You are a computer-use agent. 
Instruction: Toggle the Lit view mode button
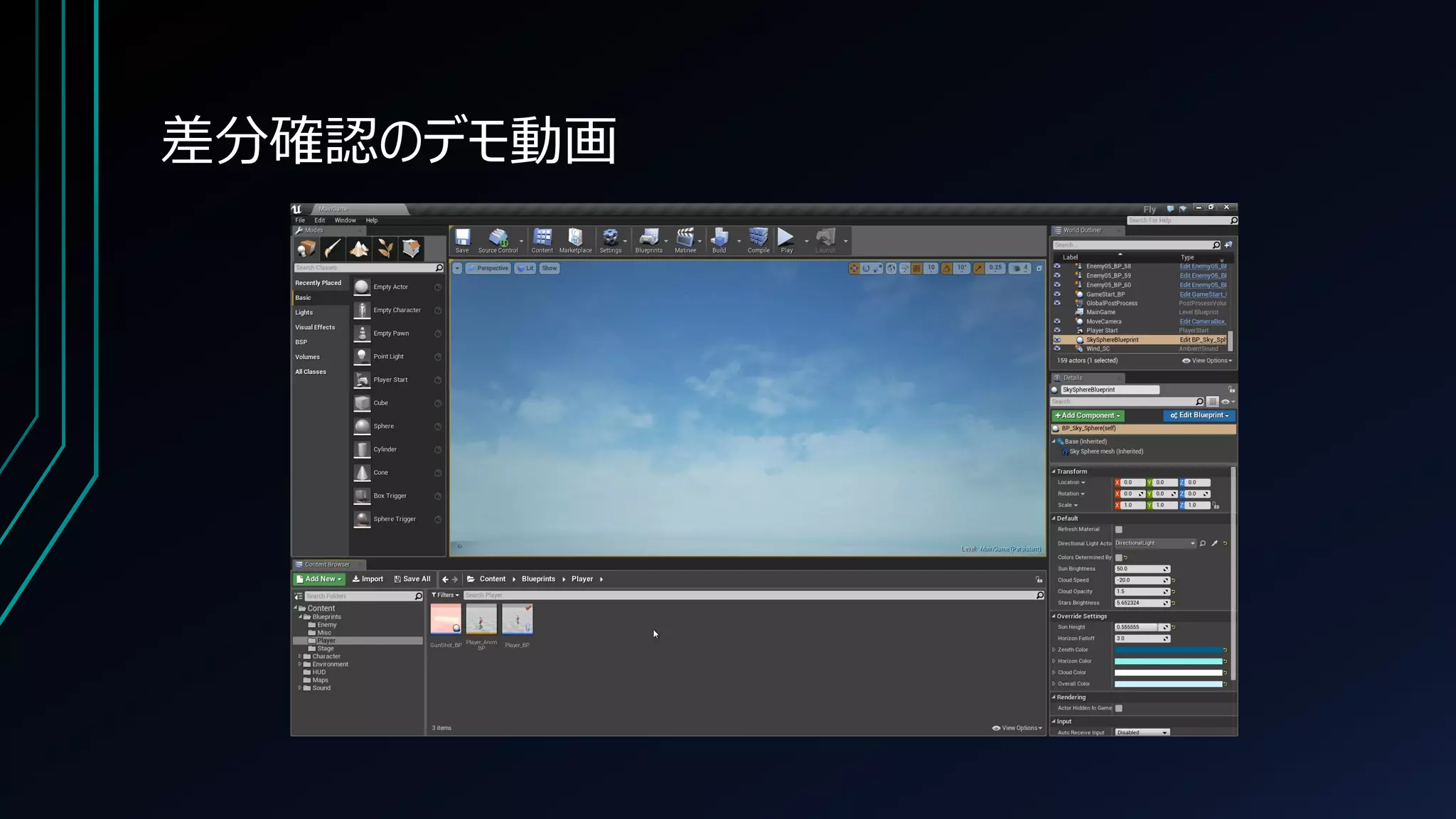[x=525, y=269]
